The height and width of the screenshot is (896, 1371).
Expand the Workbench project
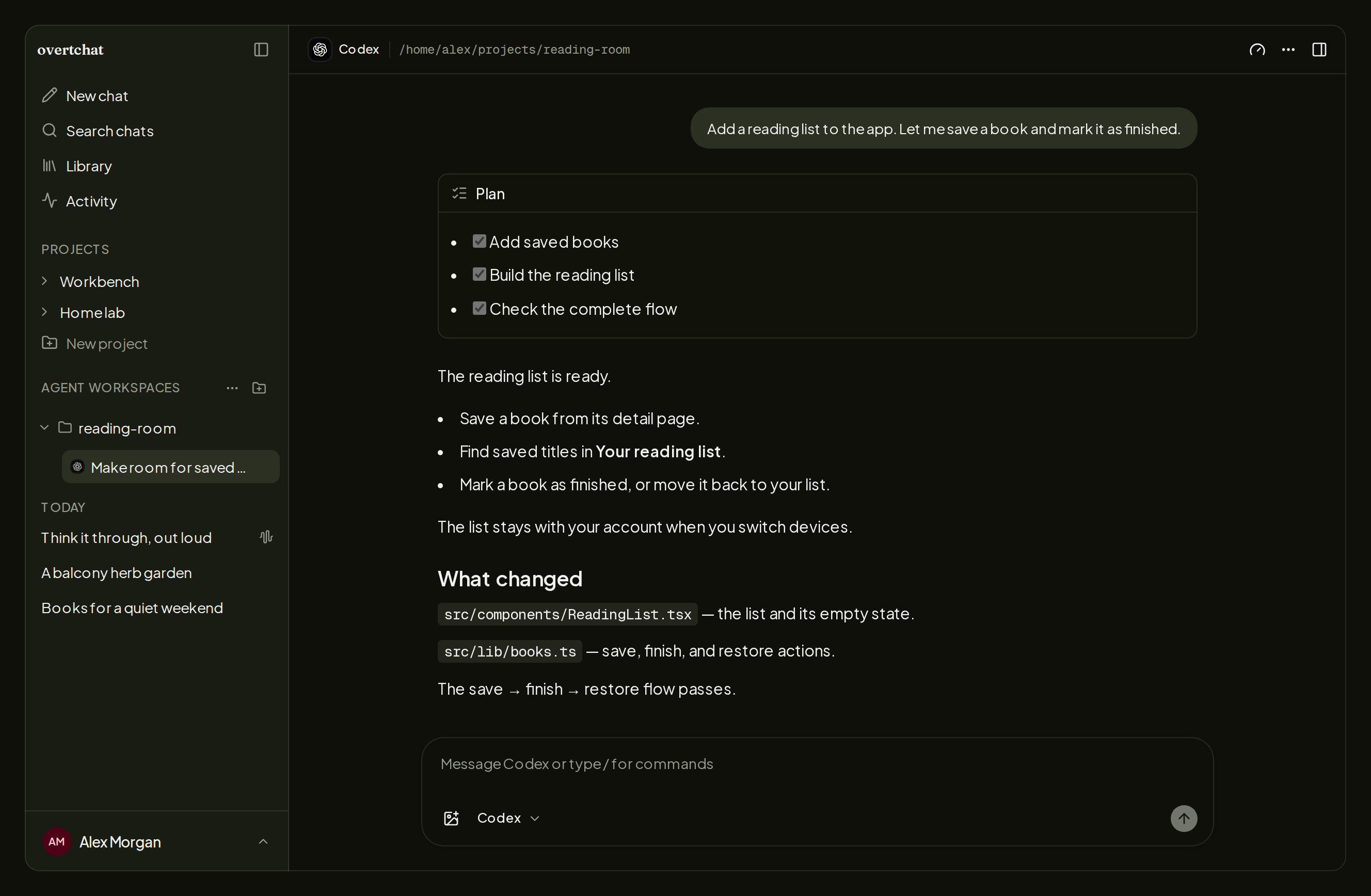click(x=44, y=281)
